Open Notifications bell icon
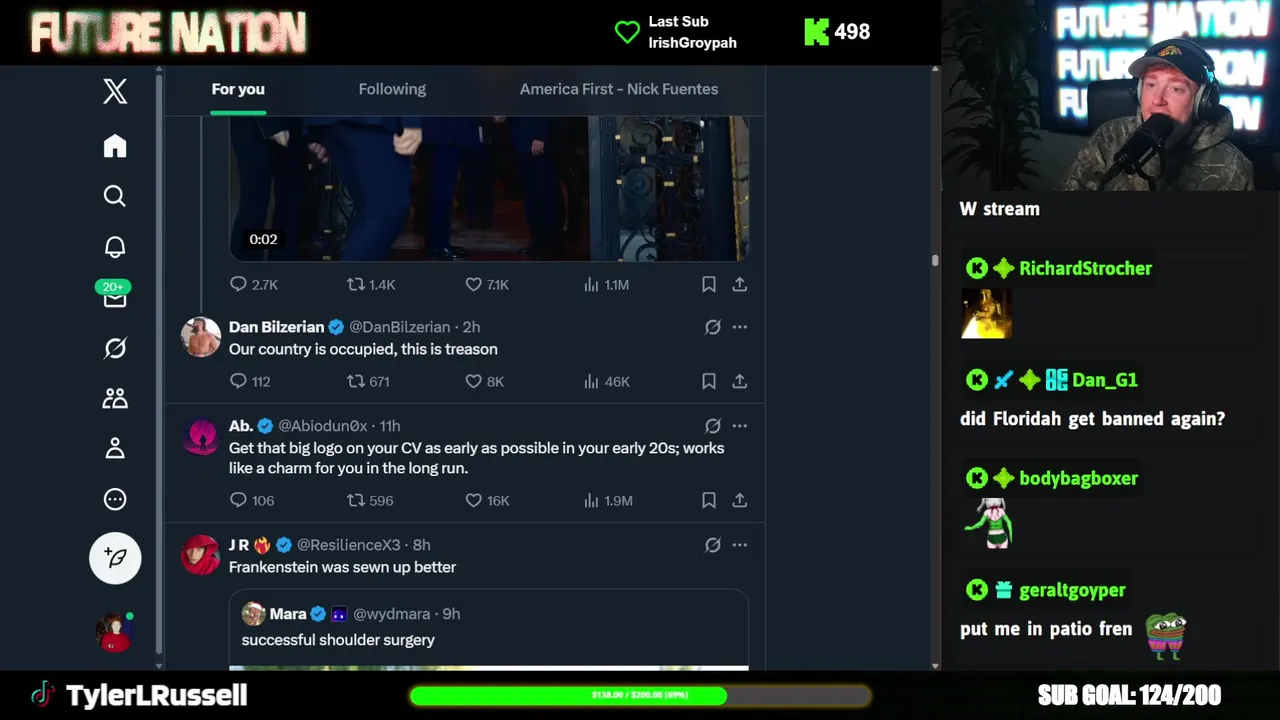This screenshot has width=1280, height=720. 115,247
